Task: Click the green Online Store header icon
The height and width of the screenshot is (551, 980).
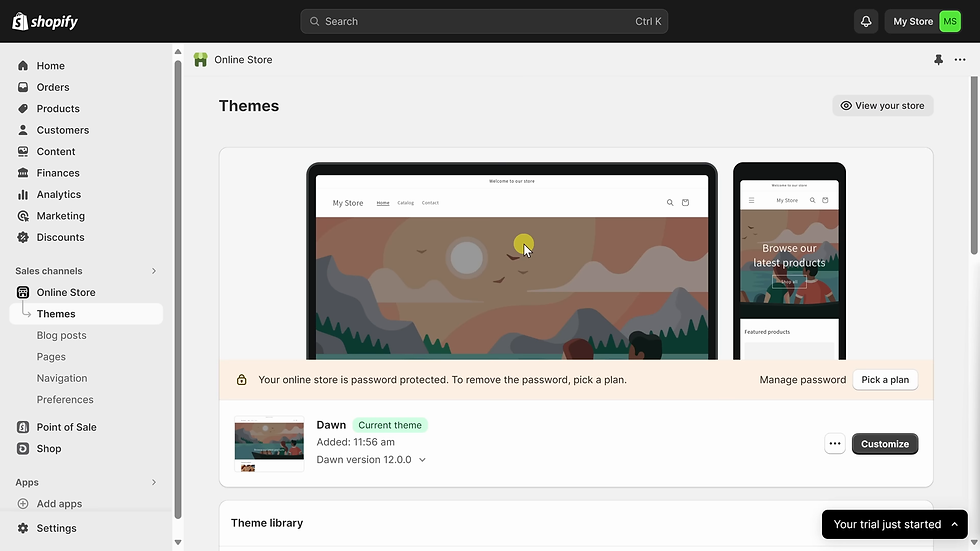Action: tap(201, 59)
